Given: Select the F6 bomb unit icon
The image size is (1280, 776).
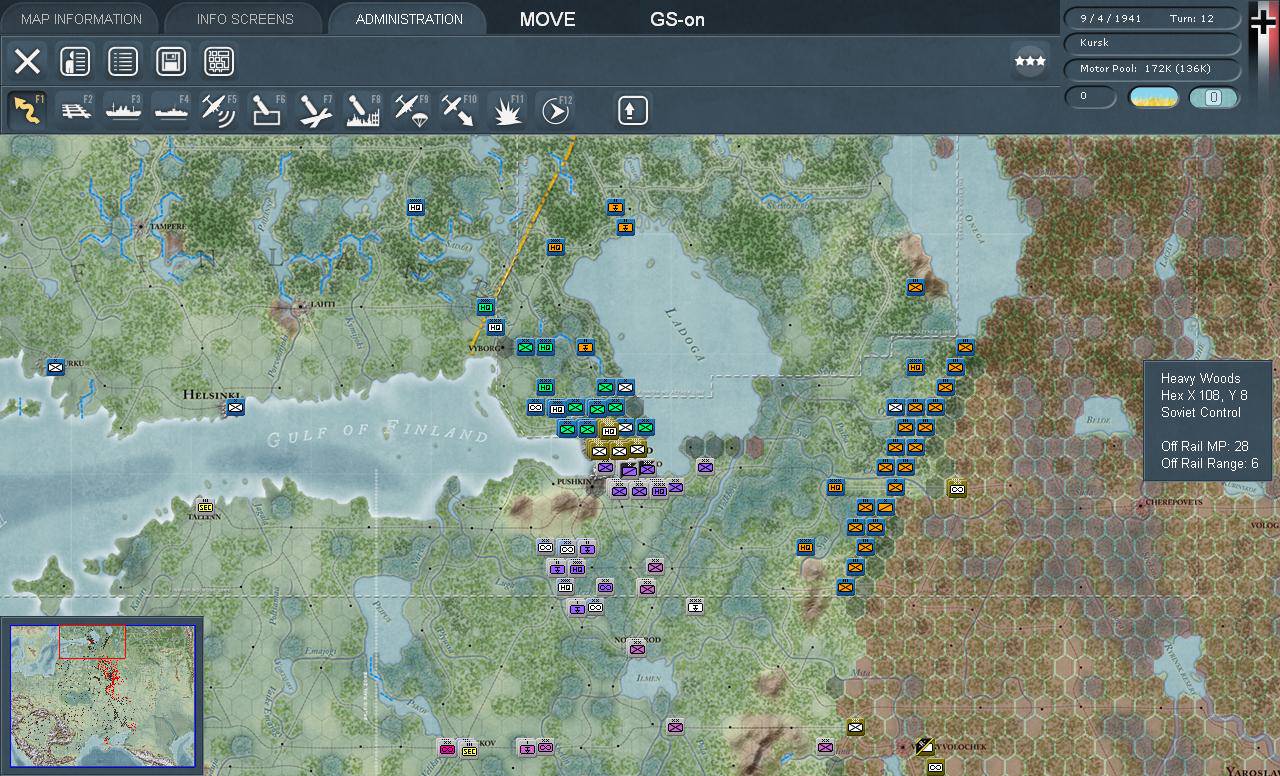Looking at the screenshot, I should (267, 110).
